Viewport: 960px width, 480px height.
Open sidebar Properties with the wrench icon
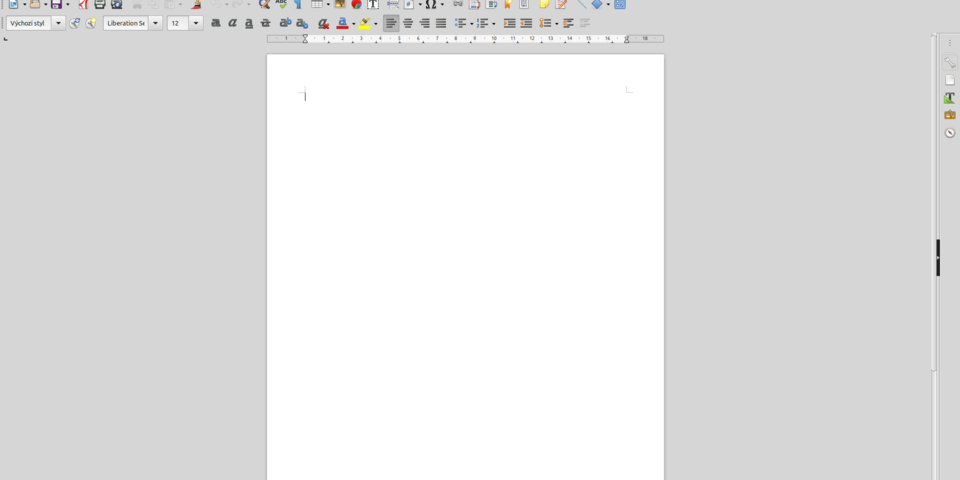point(950,62)
